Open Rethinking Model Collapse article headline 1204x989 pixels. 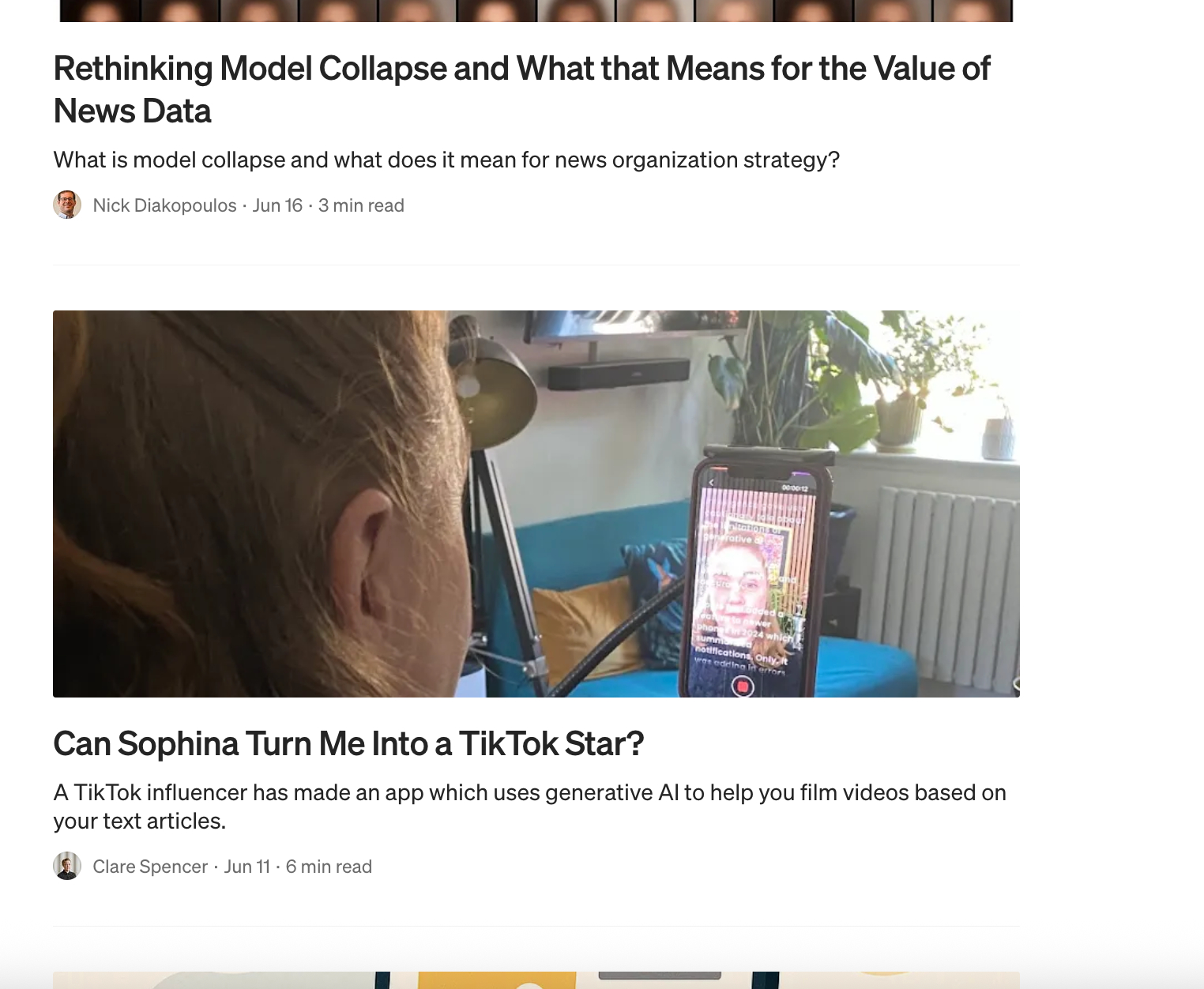pos(521,89)
